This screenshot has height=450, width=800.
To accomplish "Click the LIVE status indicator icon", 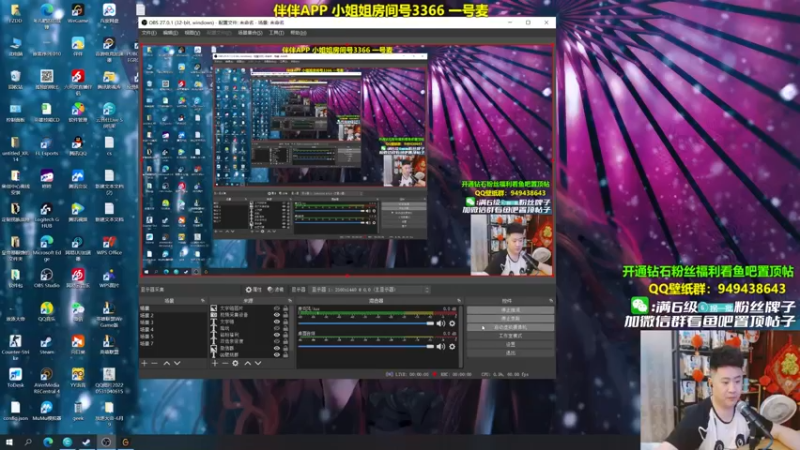I will pyautogui.click(x=389, y=374).
